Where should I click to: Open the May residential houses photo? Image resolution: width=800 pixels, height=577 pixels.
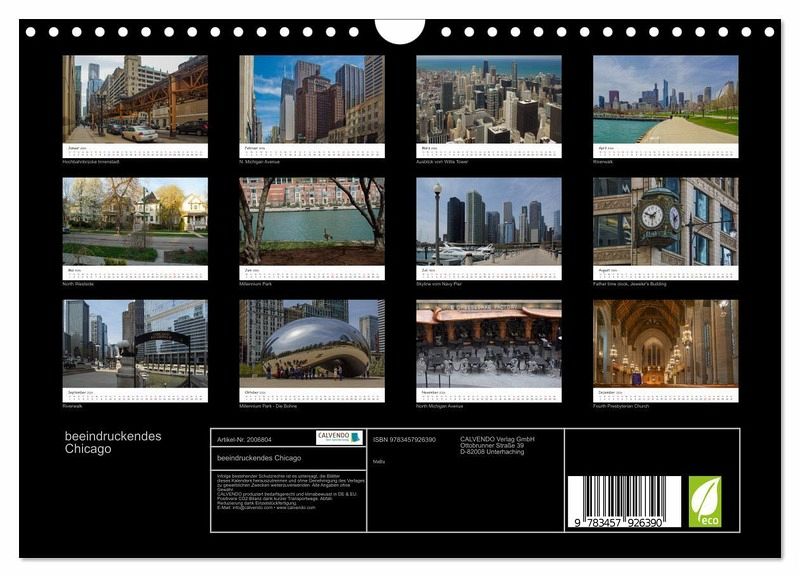point(135,221)
